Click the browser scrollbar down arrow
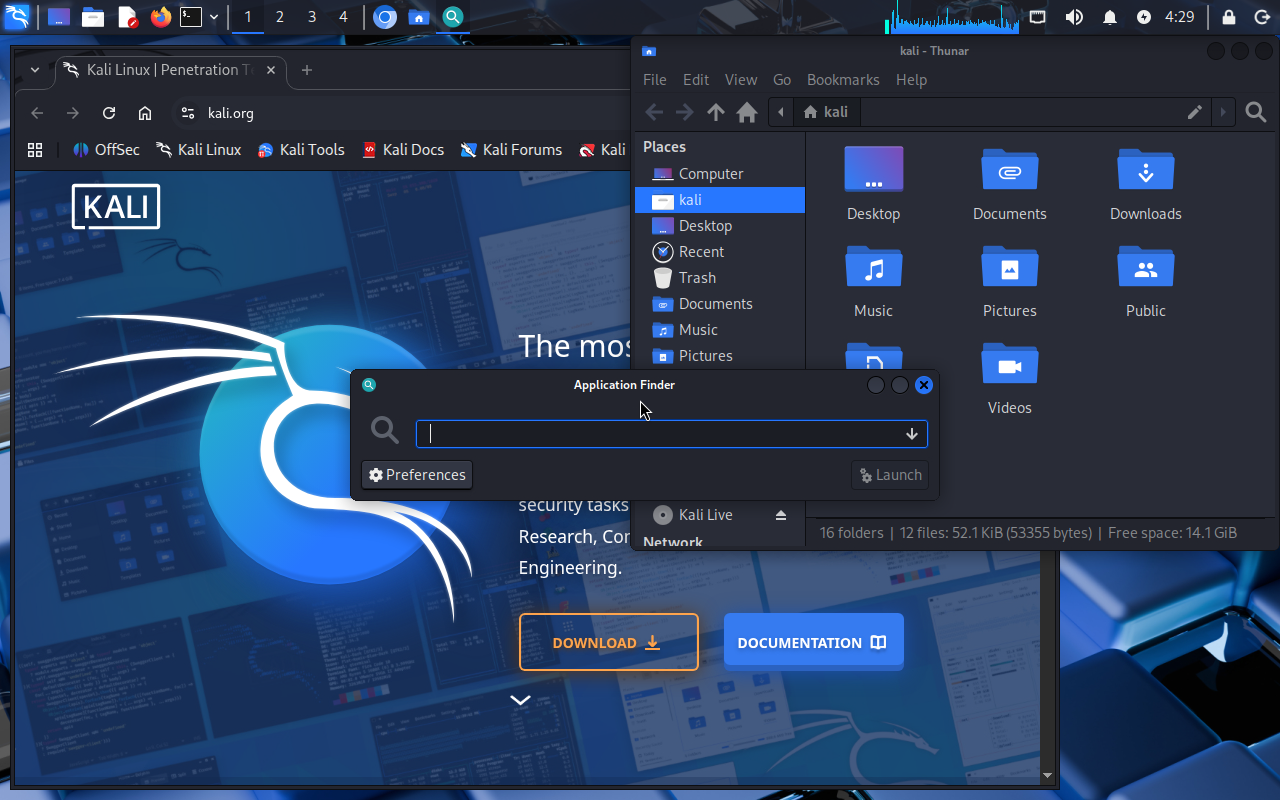The width and height of the screenshot is (1280, 800). [1048, 775]
